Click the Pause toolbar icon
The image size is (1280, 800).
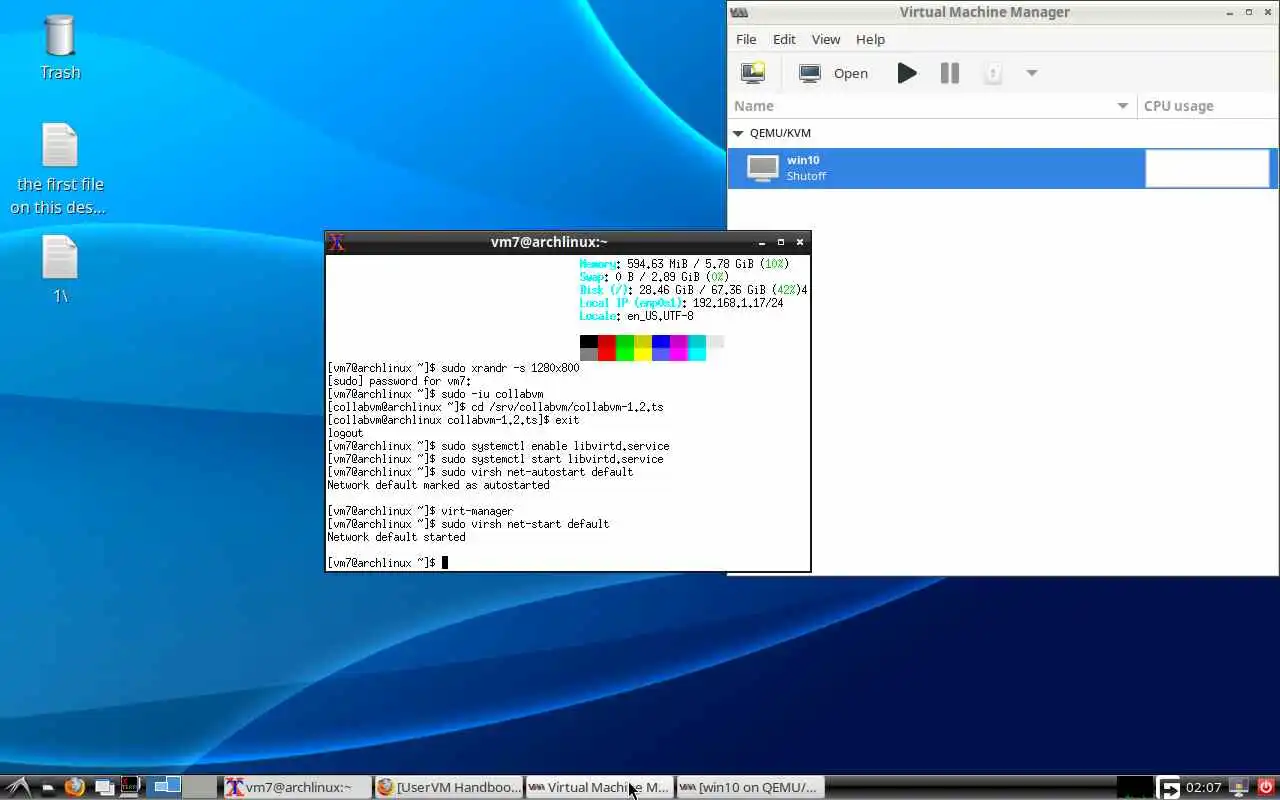pos(950,73)
